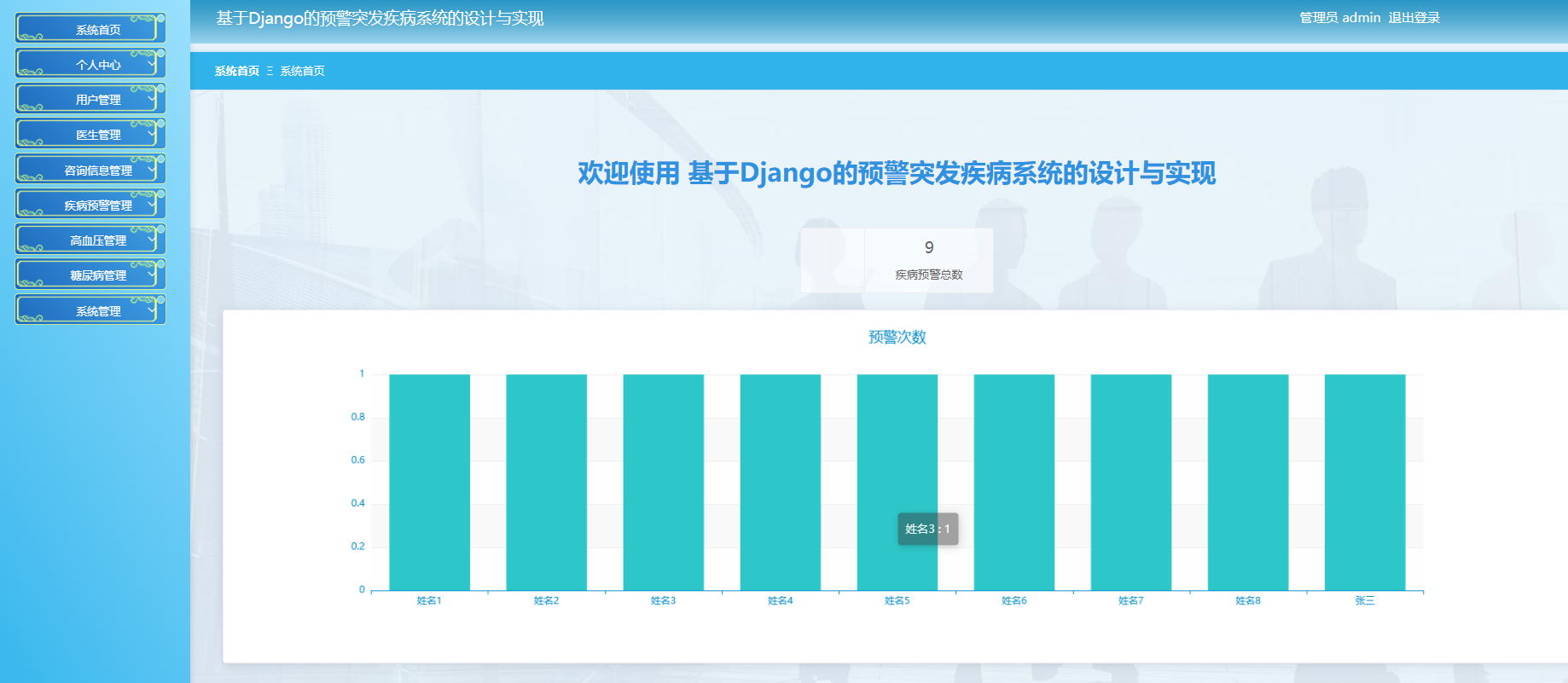Select the 个人中心 sidebar label
The image size is (1568, 683).
point(98,65)
